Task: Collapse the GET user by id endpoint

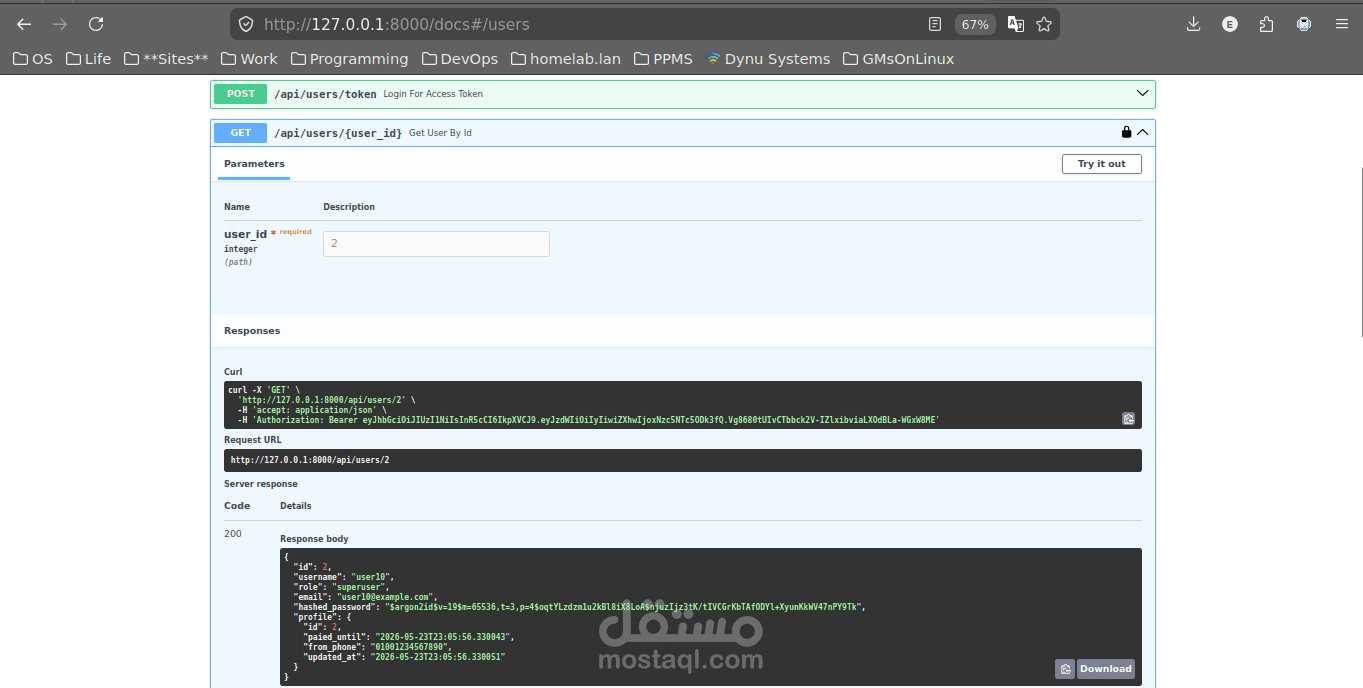Action: [1142, 132]
